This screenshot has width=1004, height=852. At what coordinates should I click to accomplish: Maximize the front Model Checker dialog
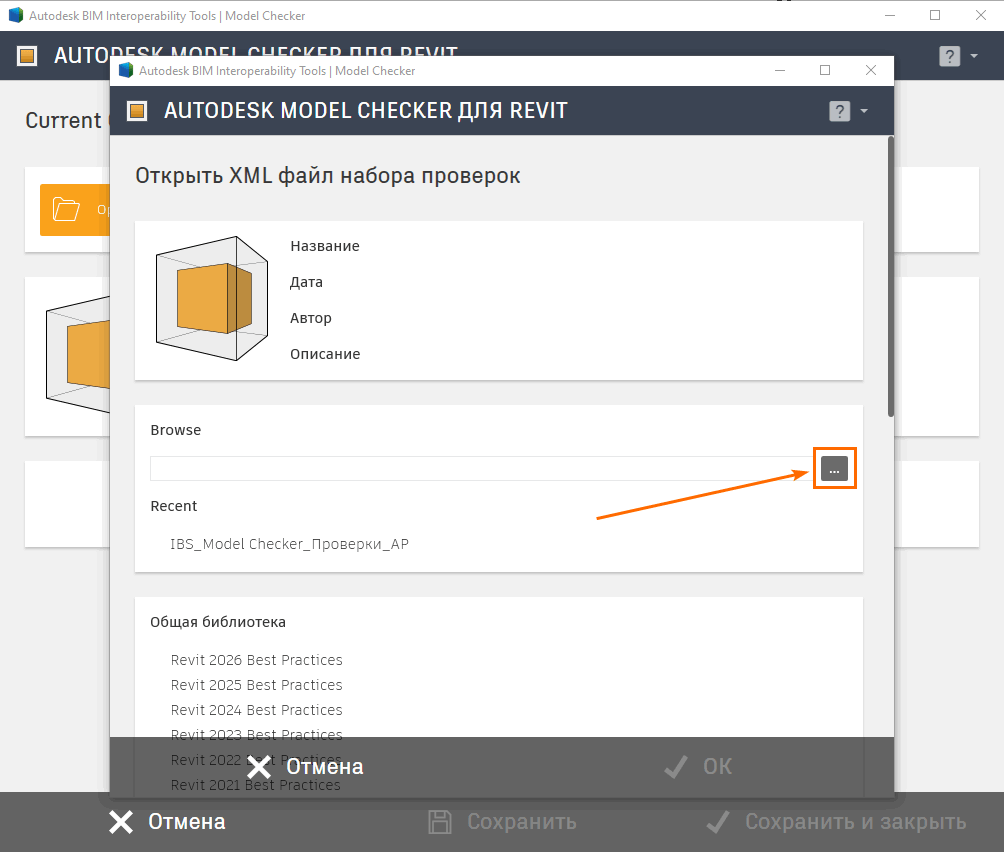tap(825, 70)
